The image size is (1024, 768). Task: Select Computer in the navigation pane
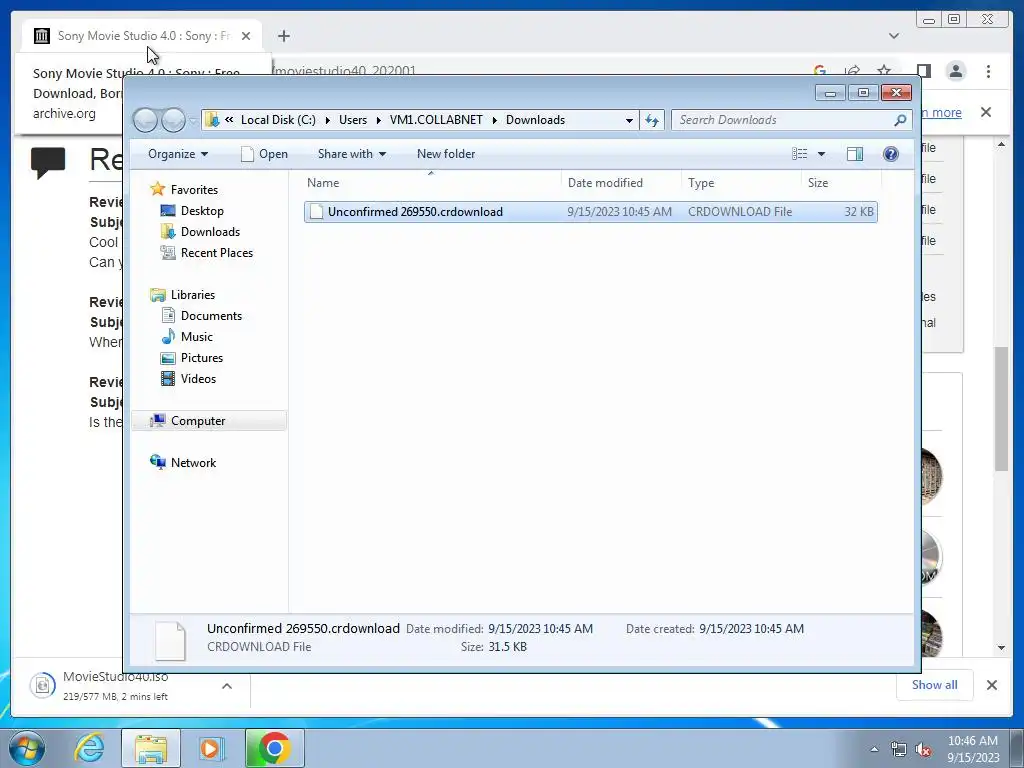(x=209, y=421)
